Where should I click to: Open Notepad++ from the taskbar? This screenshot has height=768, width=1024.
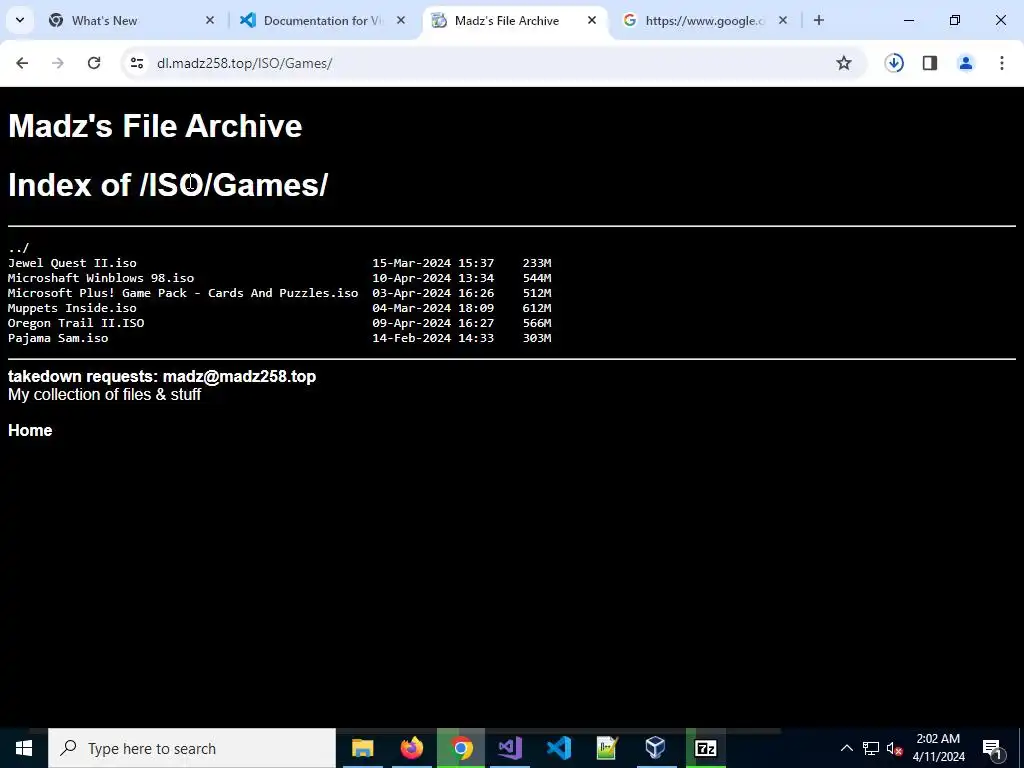tap(607, 748)
